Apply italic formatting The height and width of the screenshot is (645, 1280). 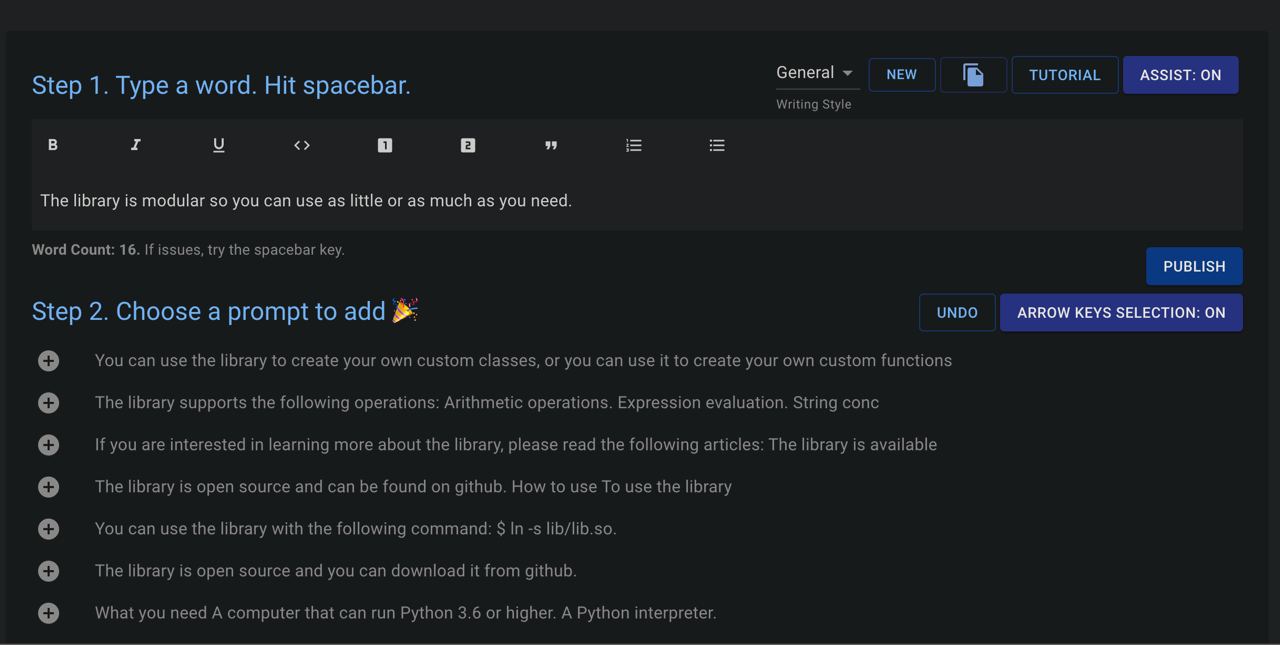(x=136, y=145)
